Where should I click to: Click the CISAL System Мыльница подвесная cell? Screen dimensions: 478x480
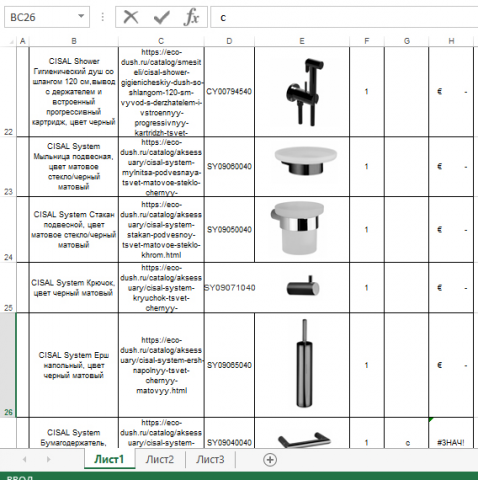74,166
